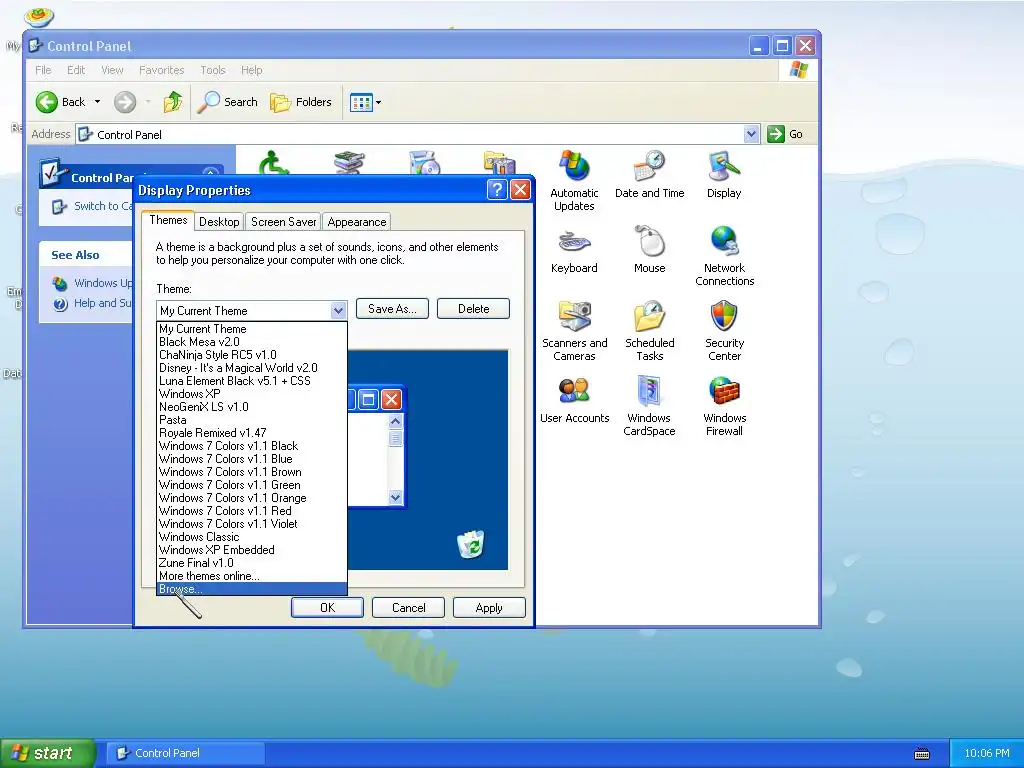Screen dimensions: 1024x768
Task: Click the Help and Support icon in See Also
Action: [x=60, y=304]
